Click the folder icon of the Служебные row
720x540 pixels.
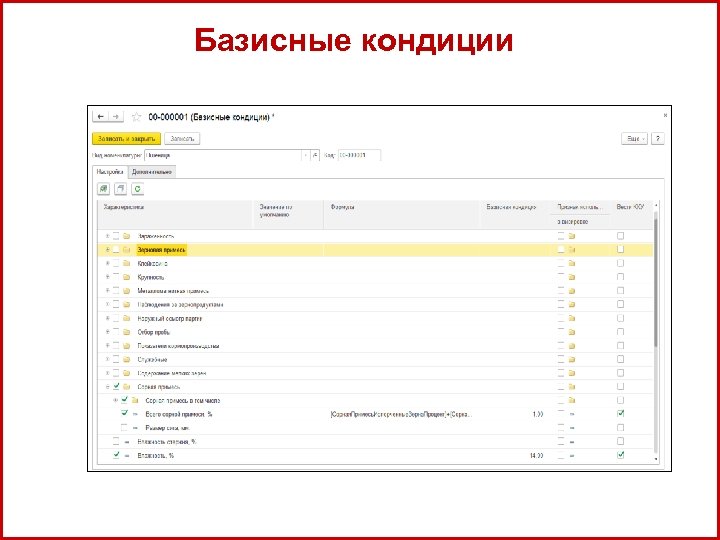point(127,360)
